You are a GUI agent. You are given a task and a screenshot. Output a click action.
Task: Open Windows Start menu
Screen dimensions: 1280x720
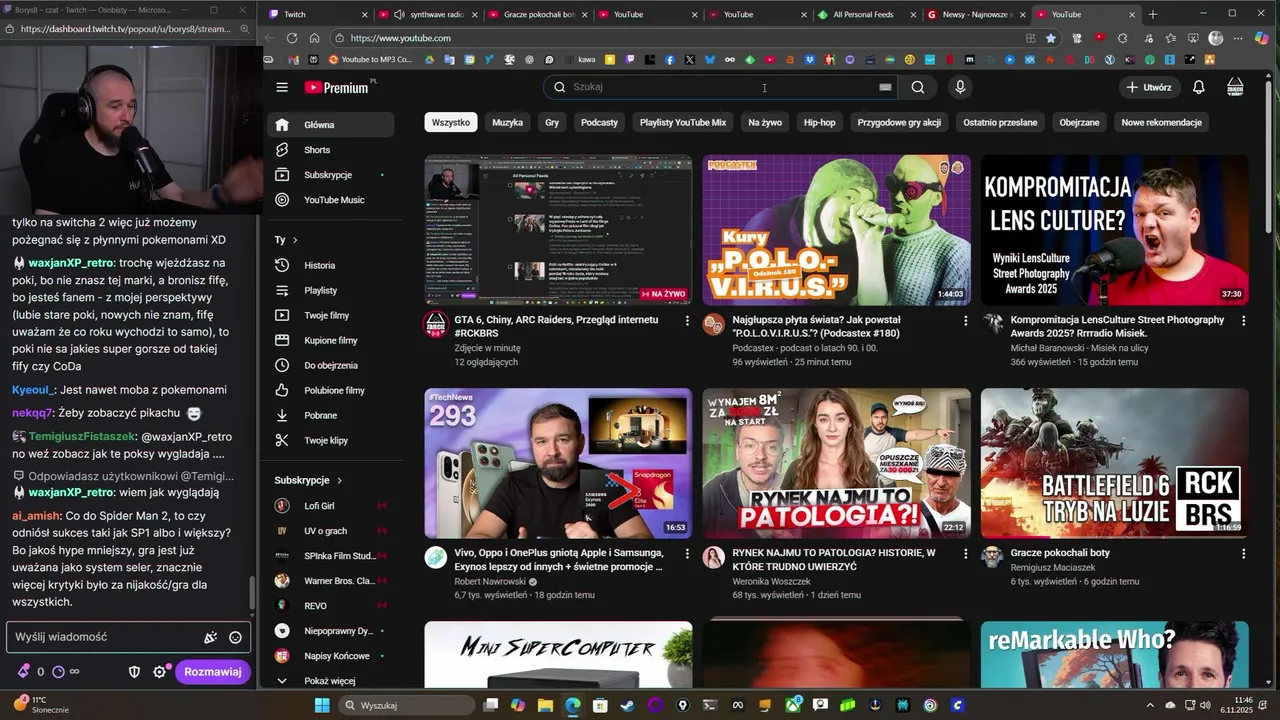pos(322,705)
